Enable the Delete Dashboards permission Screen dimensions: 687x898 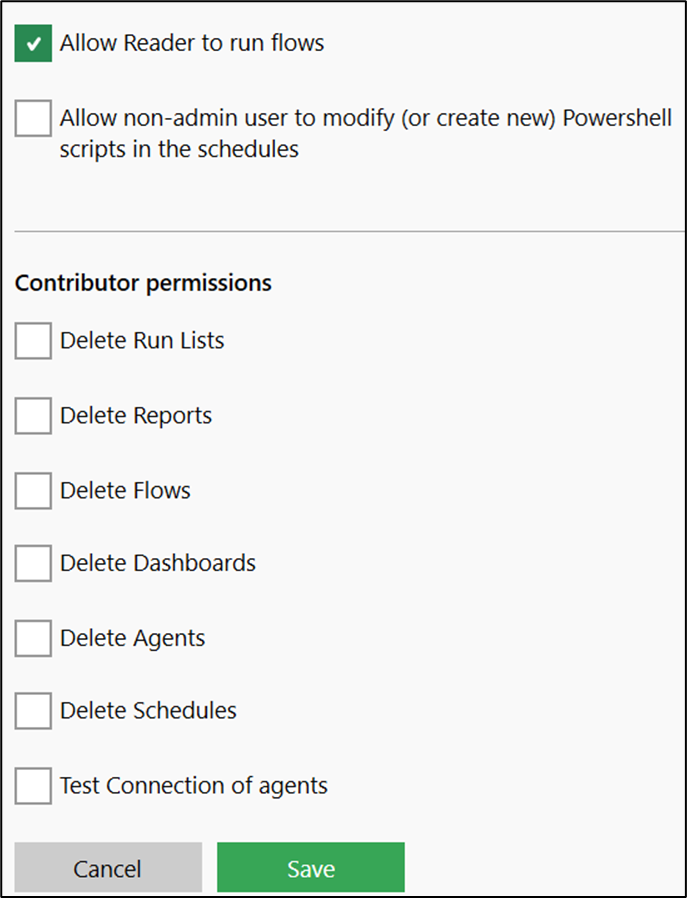tap(32, 563)
